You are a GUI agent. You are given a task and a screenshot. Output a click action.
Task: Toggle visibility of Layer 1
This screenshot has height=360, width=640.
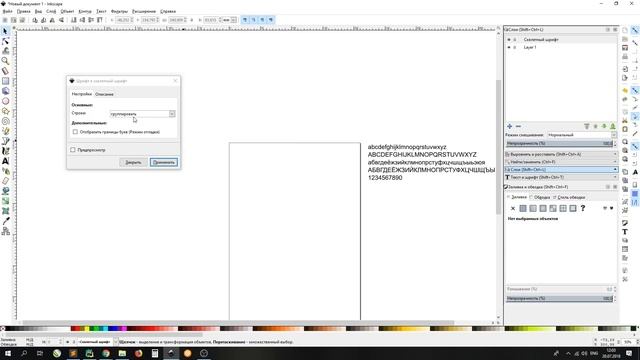(x=509, y=47)
